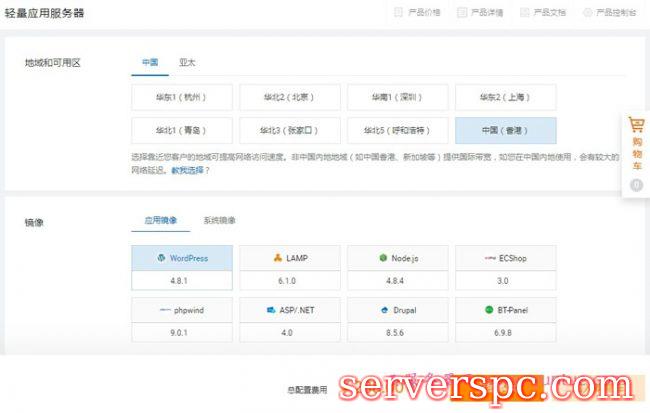Switch to the 亚太 region tab
650x413 pixels.
coord(187,62)
